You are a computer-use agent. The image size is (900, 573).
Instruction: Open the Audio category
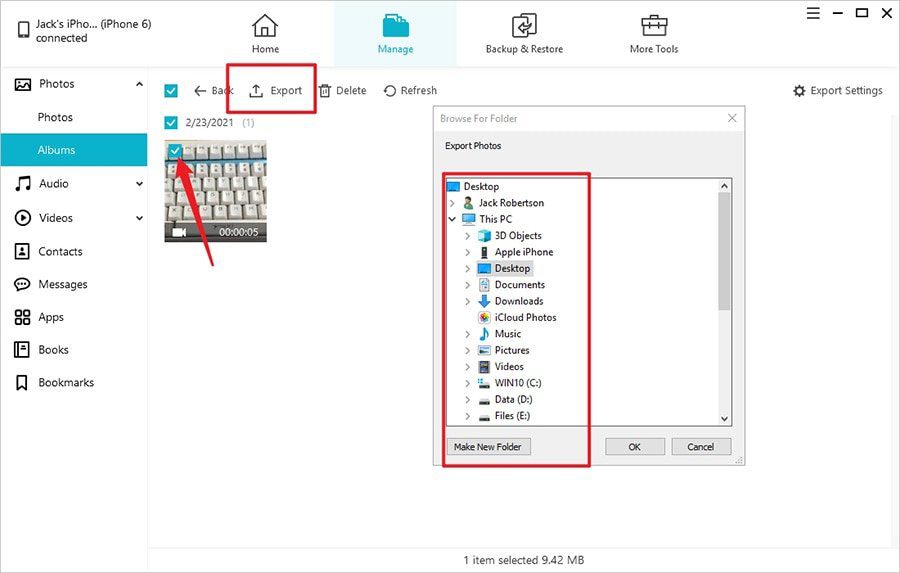point(53,184)
